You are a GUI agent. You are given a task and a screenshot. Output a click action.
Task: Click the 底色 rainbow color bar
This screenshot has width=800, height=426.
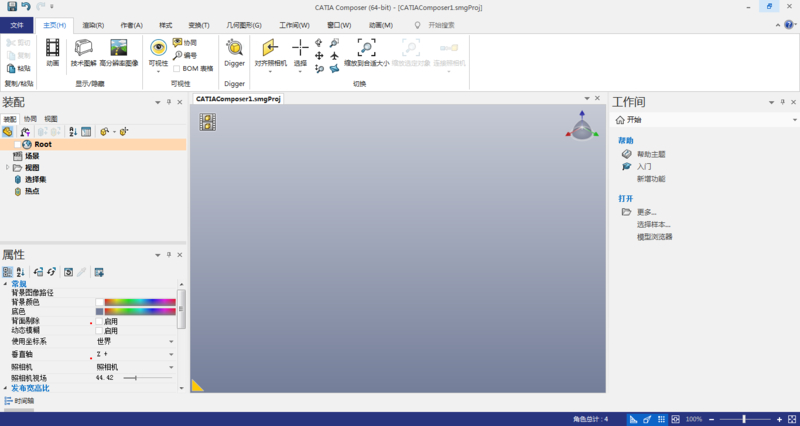140,311
